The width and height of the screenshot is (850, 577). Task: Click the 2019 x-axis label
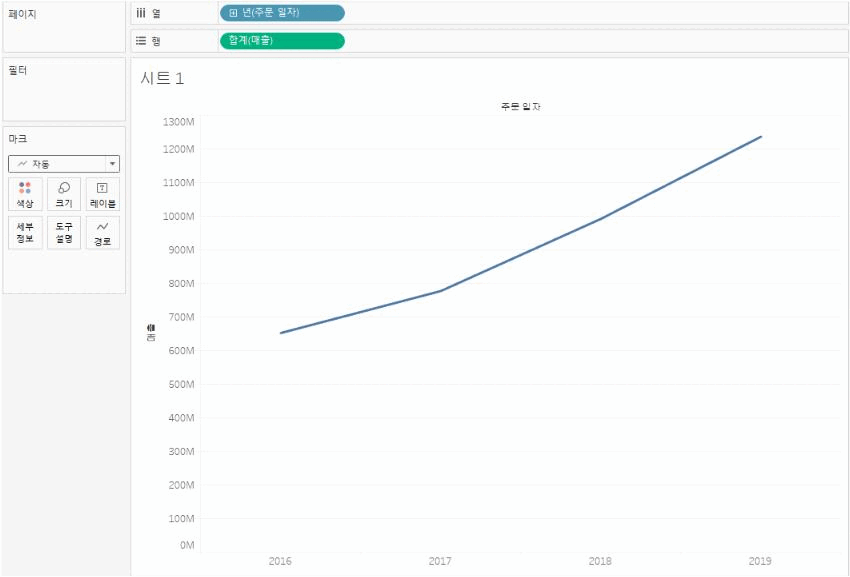(760, 561)
